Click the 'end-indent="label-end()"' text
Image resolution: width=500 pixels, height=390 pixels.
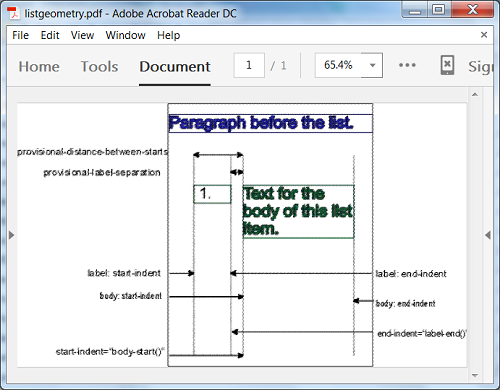coord(422,333)
